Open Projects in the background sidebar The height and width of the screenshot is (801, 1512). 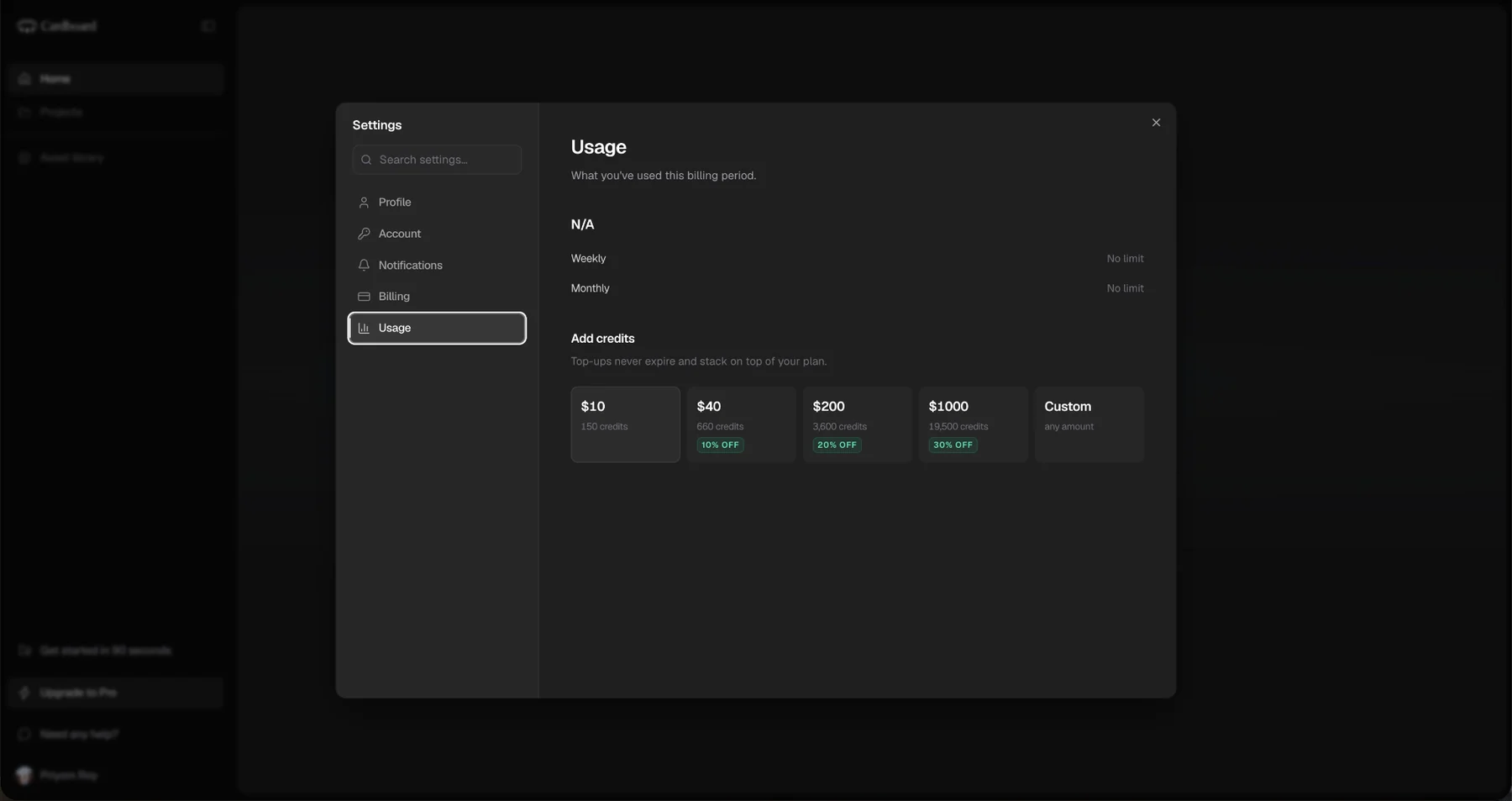(117, 112)
